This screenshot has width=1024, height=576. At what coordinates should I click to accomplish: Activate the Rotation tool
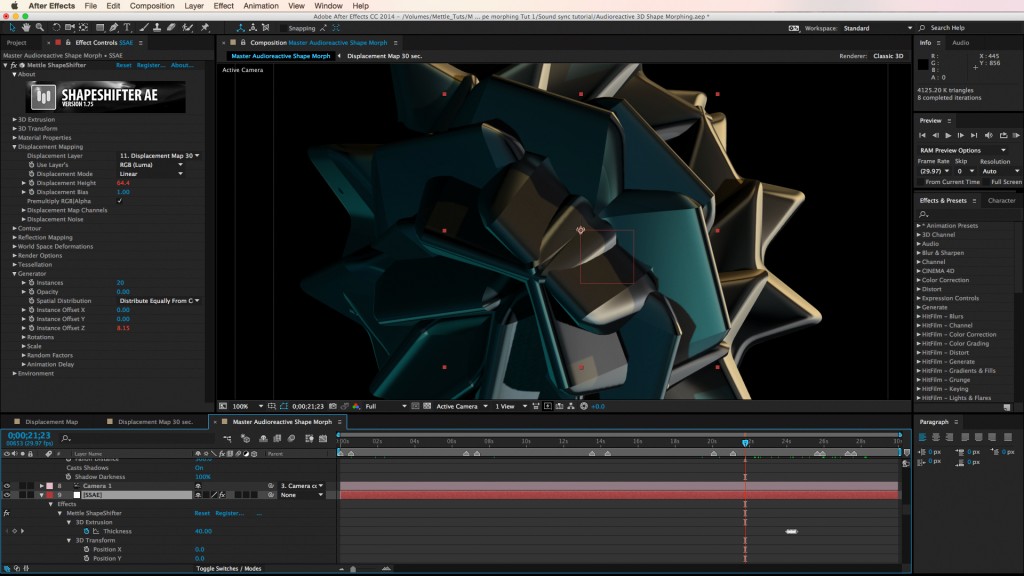click(x=56, y=27)
